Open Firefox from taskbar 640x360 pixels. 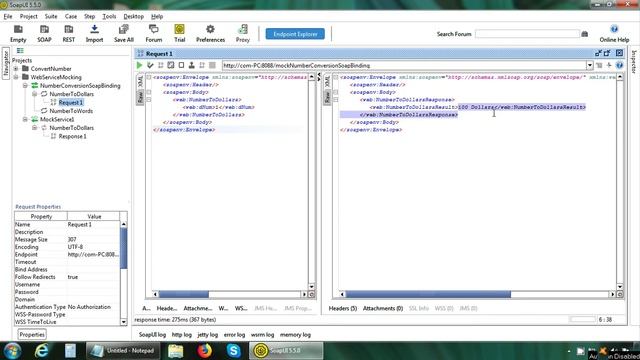(x=204, y=351)
